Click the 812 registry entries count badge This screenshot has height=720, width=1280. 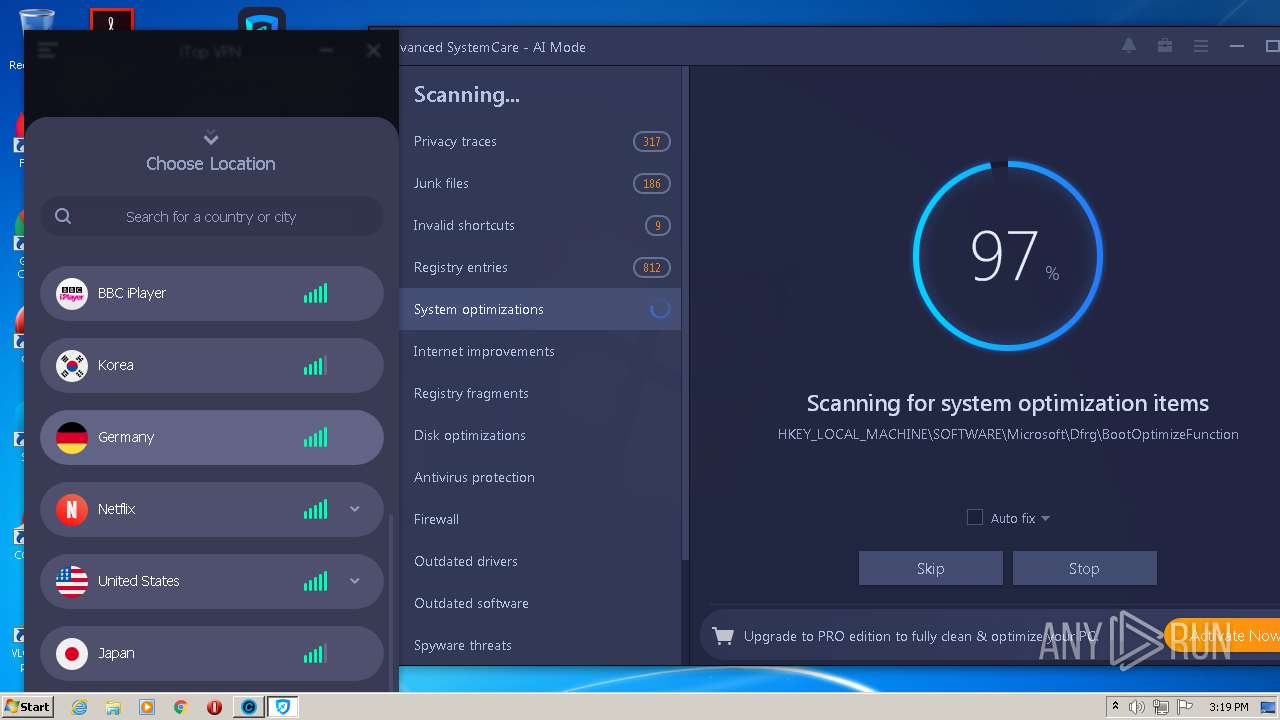tap(652, 267)
